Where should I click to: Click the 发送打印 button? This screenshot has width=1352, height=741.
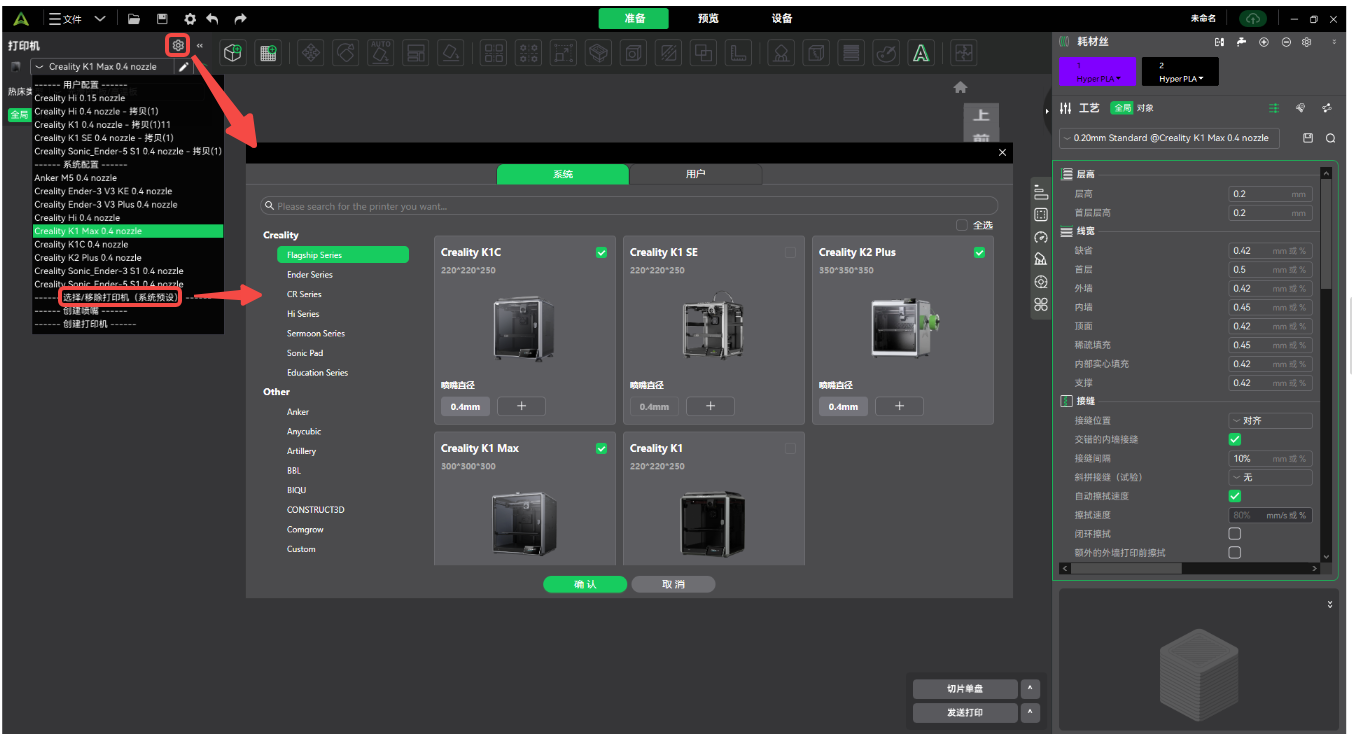[965, 713]
